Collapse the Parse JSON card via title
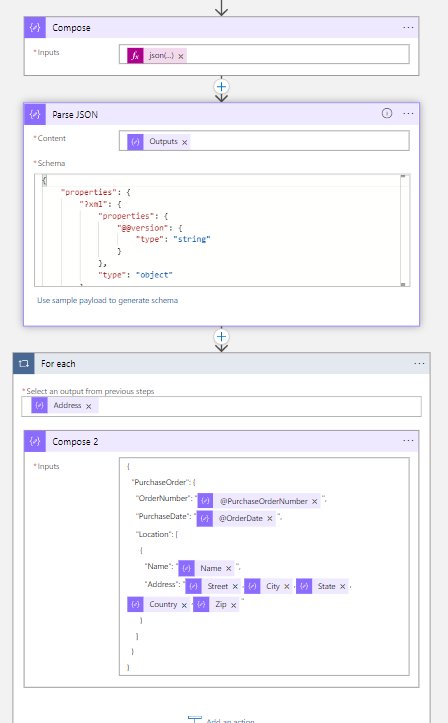 (75, 115)
